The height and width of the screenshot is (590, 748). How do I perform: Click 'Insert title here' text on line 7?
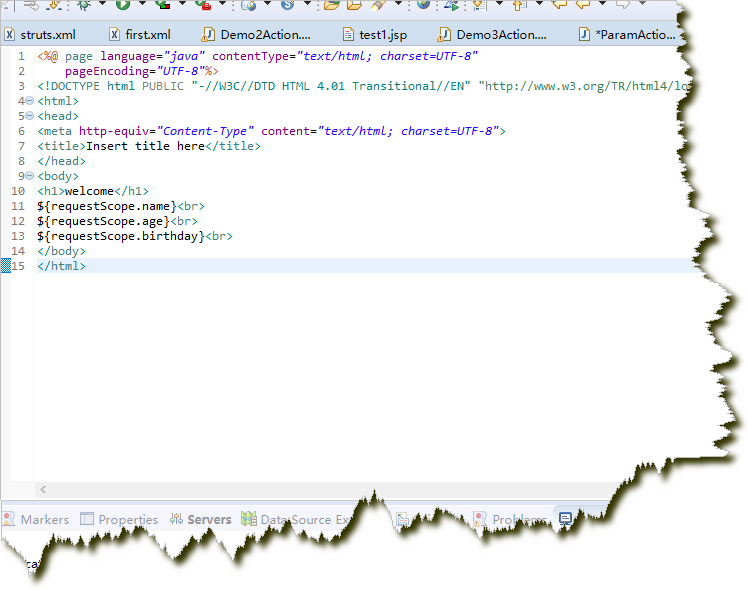coord(145,146)
